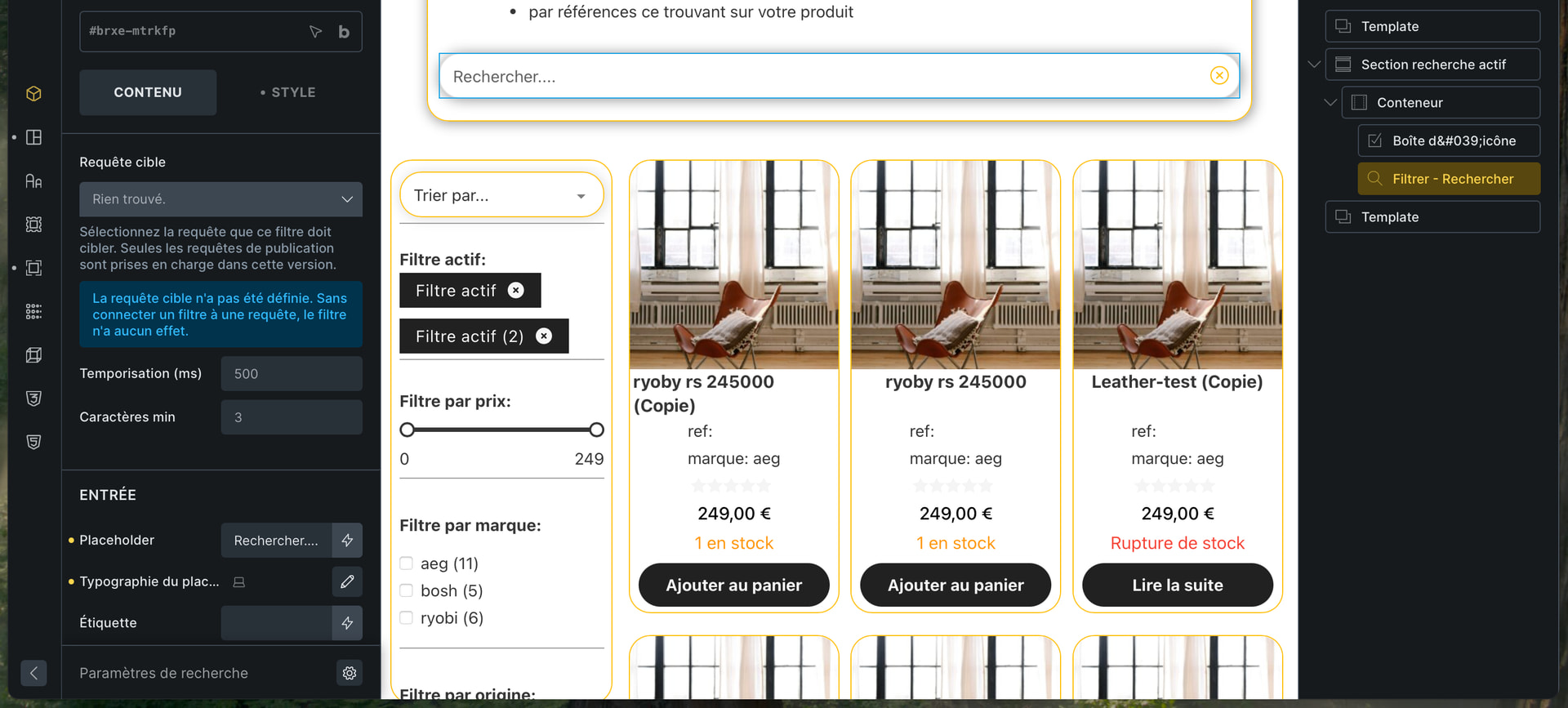
Task: Open the Trier par sorting dropdown
Action: click(501, 195)
